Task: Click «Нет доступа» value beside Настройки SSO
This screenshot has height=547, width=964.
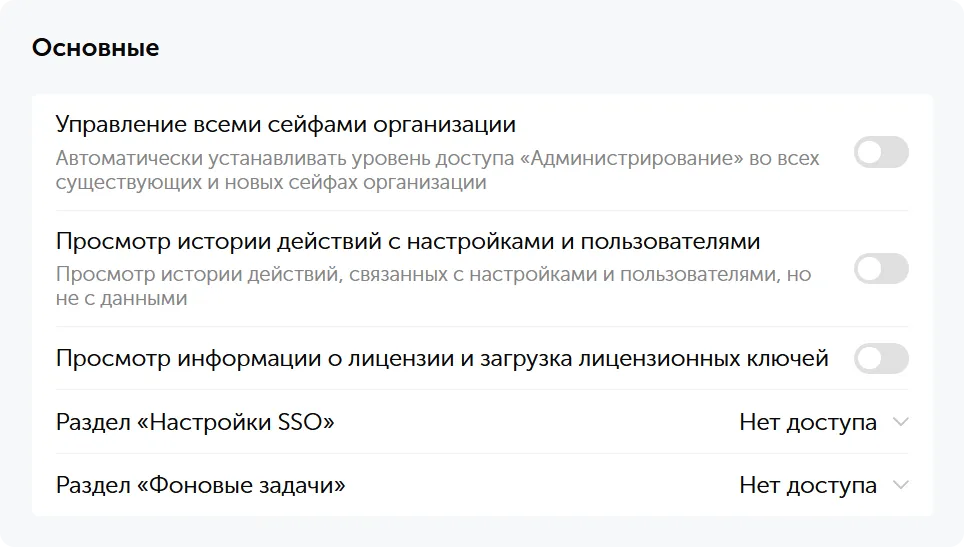Action: [808, 423]
